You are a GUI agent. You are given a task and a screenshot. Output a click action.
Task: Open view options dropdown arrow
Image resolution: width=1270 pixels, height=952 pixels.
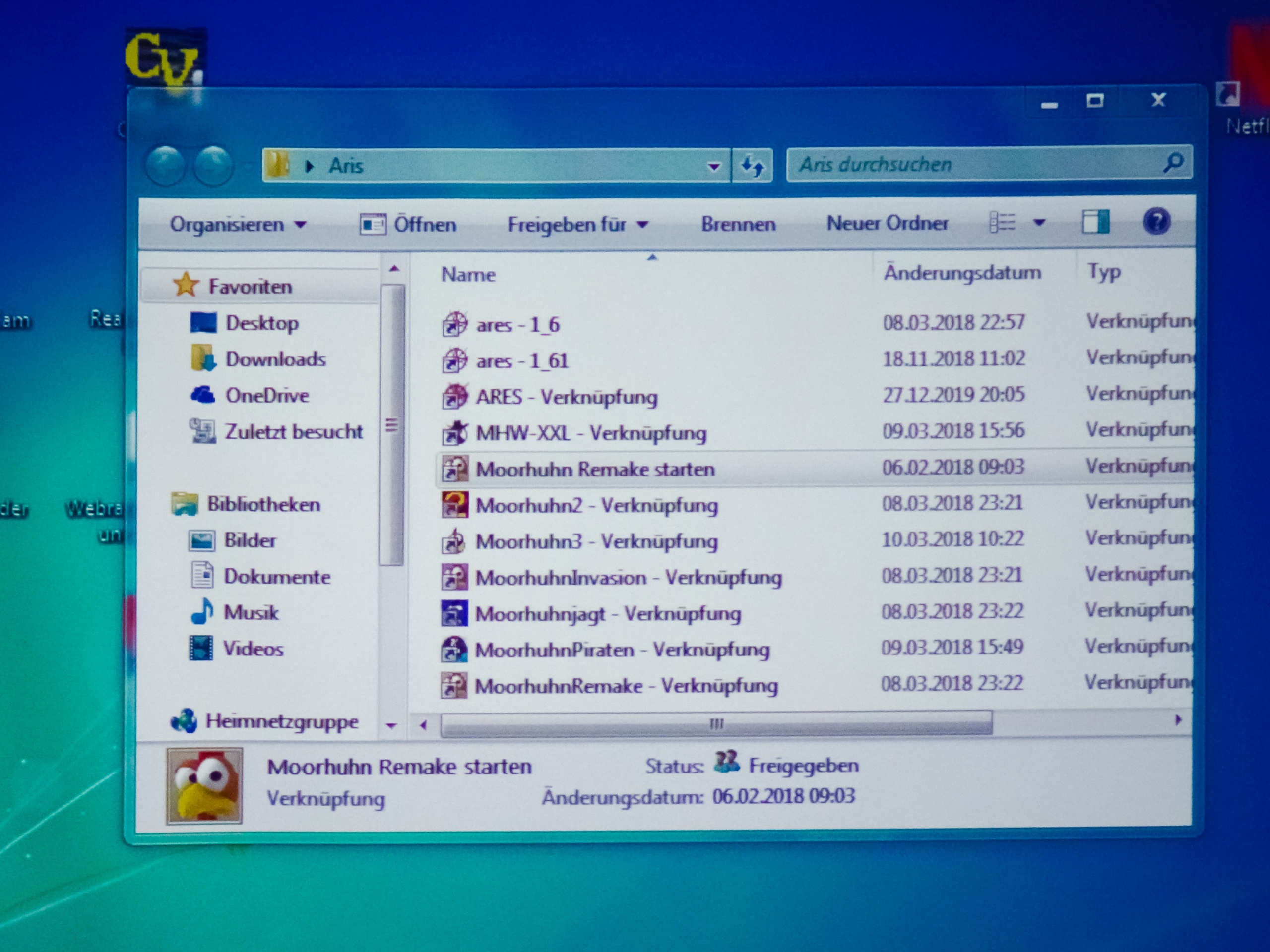pos(1039,222)
